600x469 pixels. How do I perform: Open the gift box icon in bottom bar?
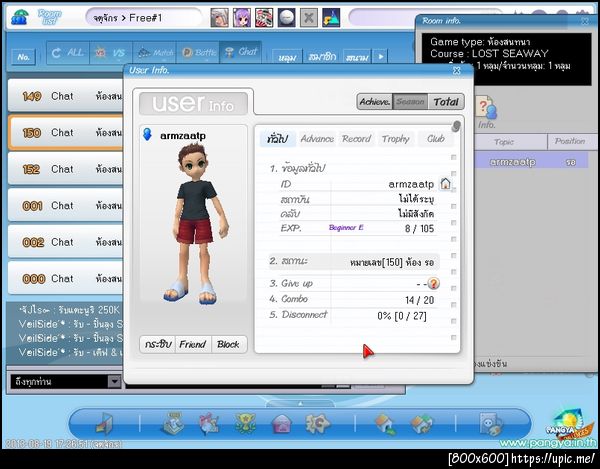[x=209, y=423]
